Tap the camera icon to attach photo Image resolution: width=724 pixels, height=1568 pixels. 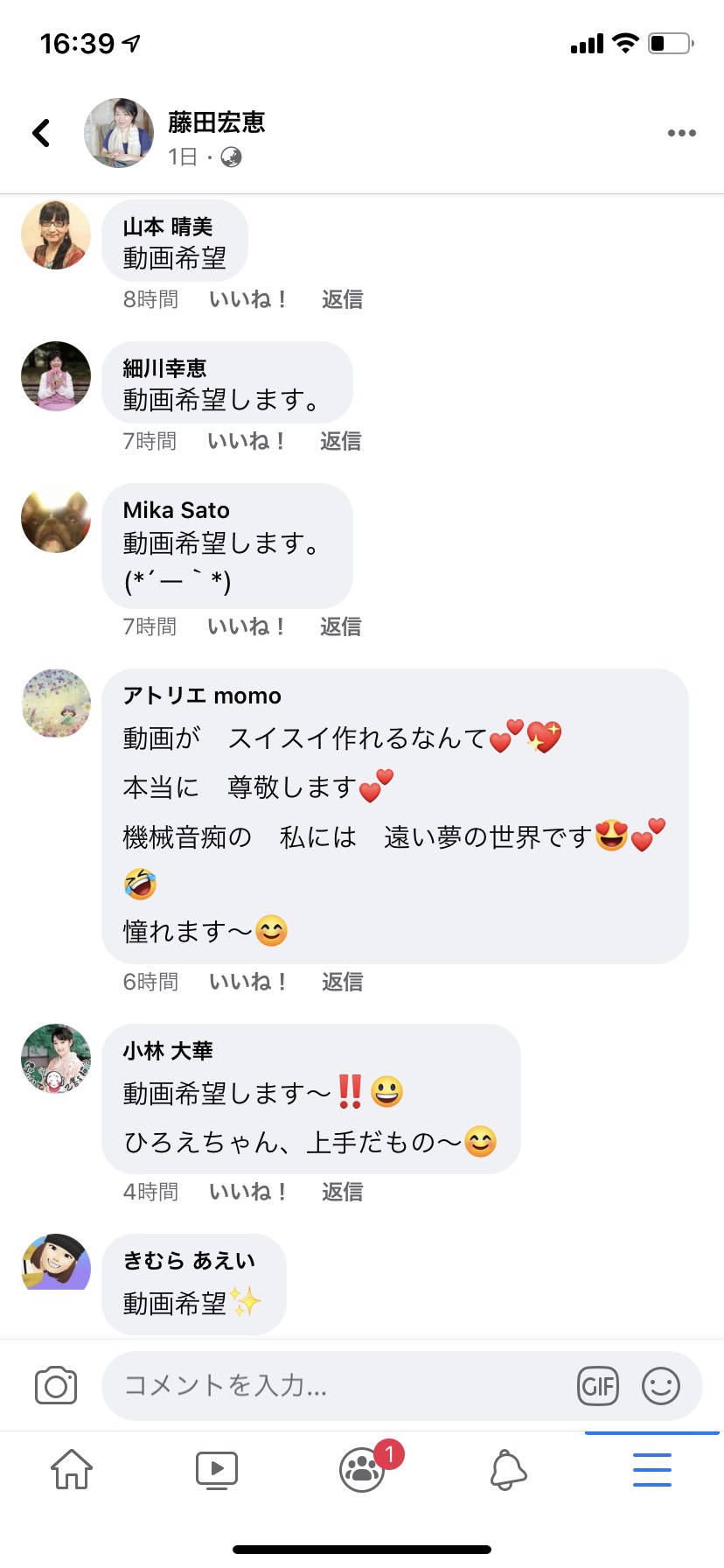point(56,1385)
